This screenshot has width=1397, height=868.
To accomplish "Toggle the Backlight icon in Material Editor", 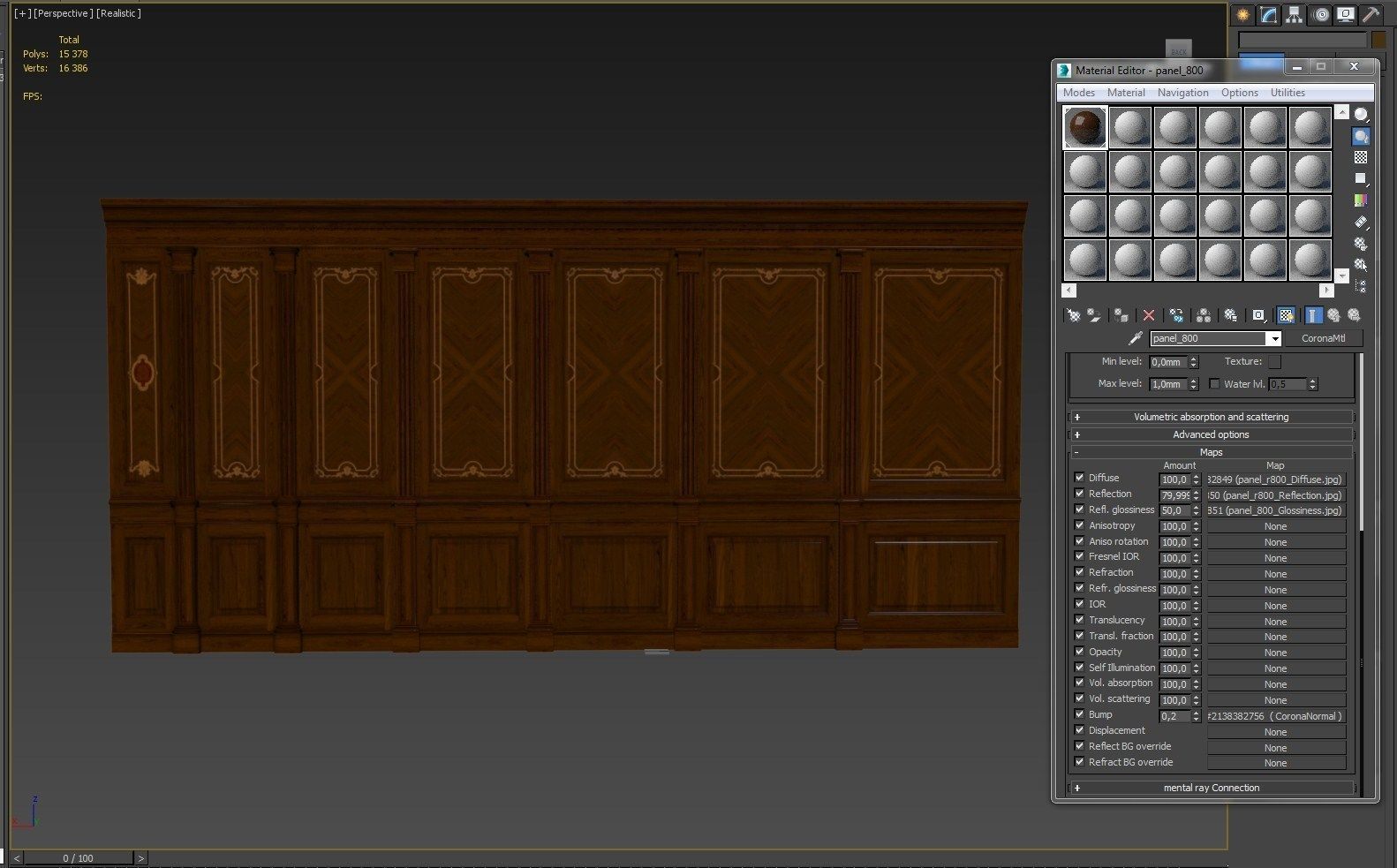I will pyautogui.click(x=1361, y=136).
